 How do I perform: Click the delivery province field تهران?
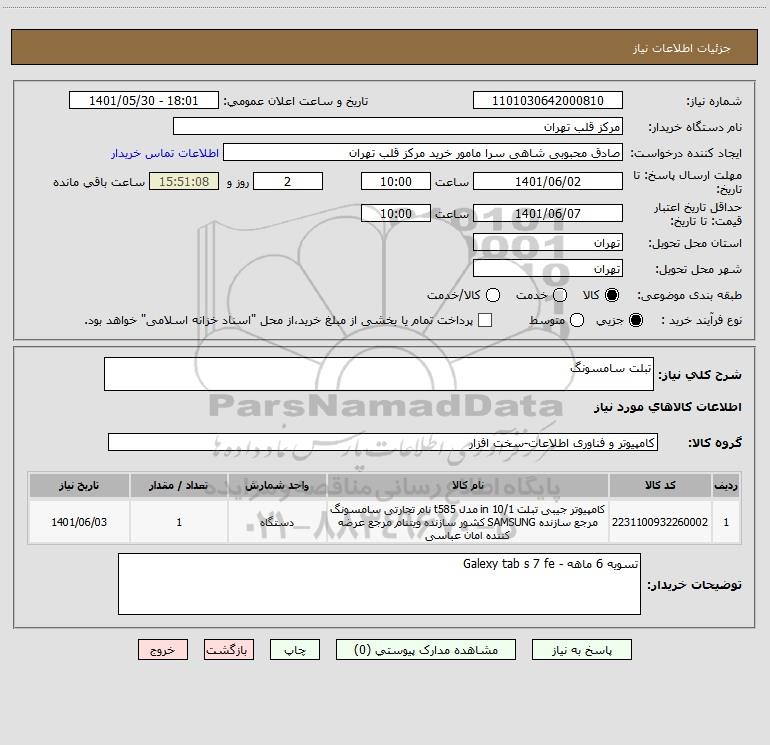[x=548, y=242]
